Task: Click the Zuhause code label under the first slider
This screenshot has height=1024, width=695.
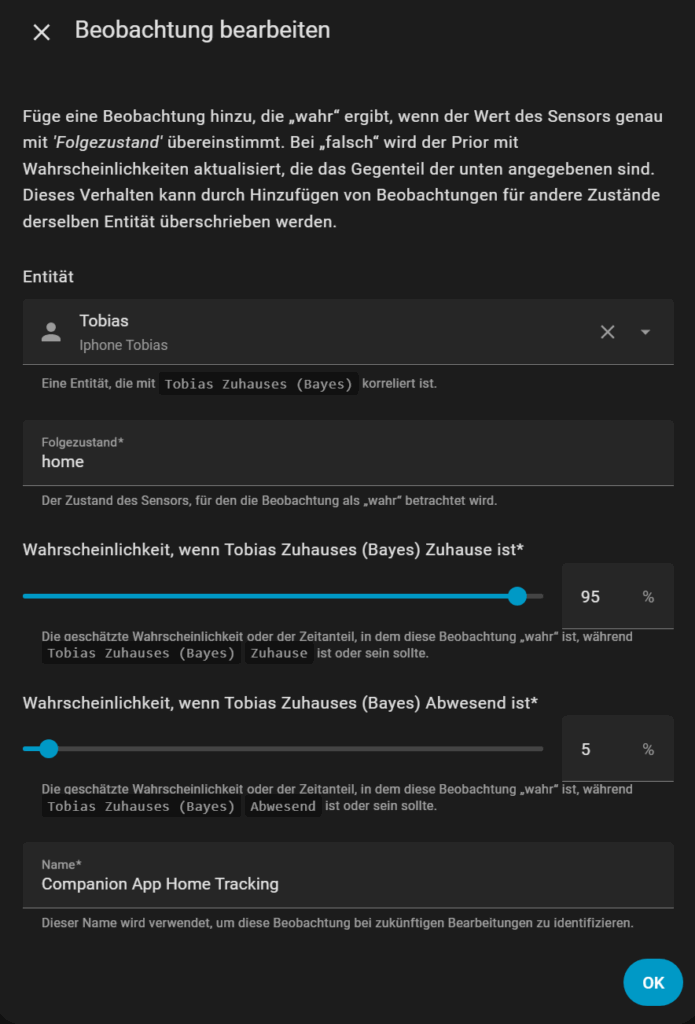Action: pos(279,654)
